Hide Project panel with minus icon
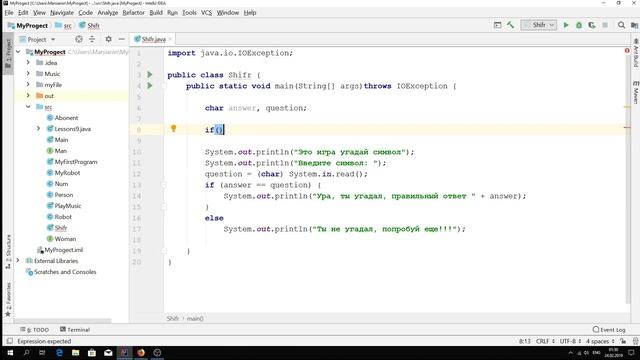 pyautogui.click(x=121, y=39)
